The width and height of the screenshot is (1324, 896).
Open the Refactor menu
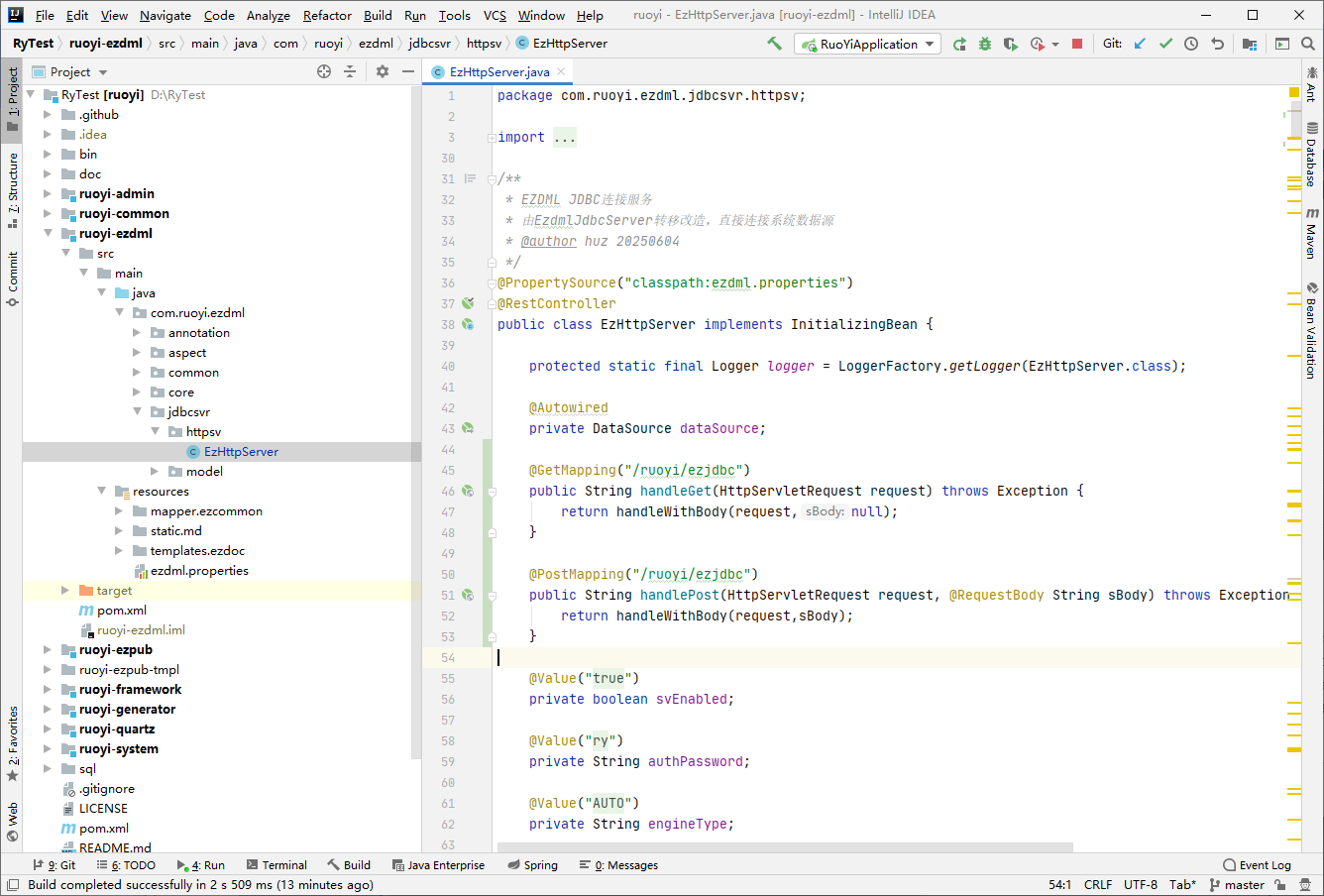(x=327, y=15)
